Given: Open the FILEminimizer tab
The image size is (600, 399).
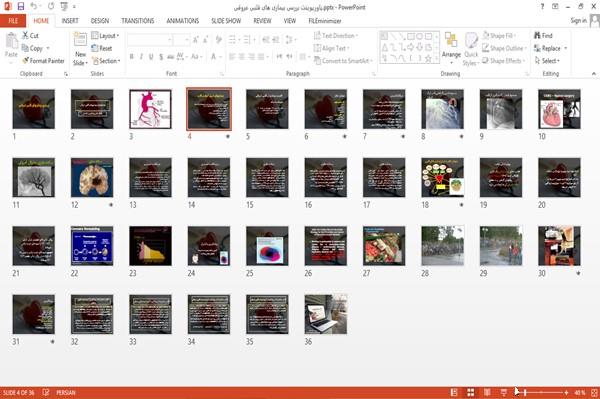Looking at the screenshot, I should tap(325, 21).
